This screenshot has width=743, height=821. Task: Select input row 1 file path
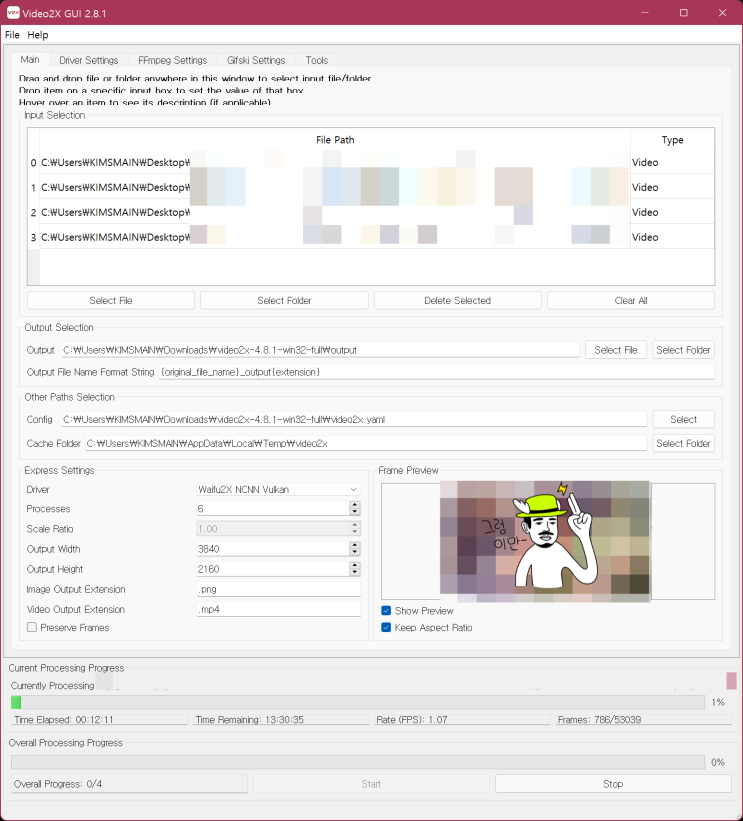335,187
